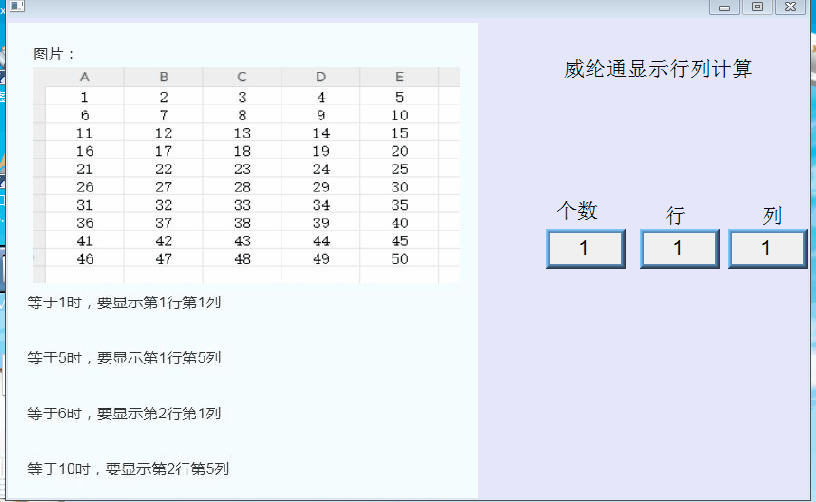This screenshot has height=502, width=816.
Task: Click column header E in table image
Action: click(x=399, y=77)
